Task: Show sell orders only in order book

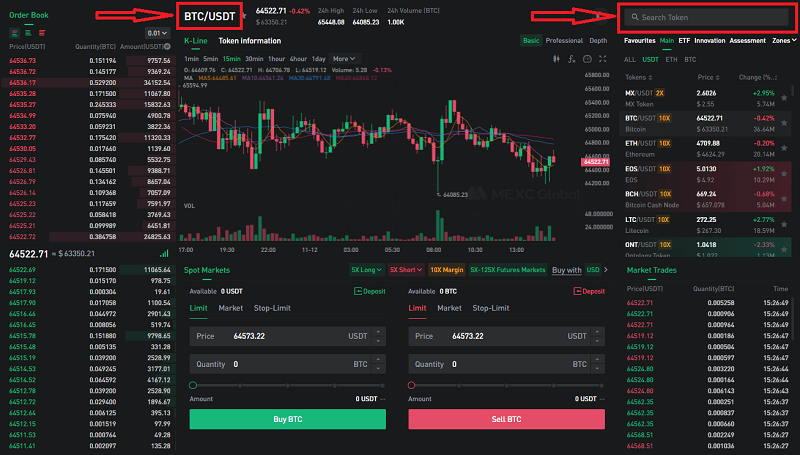Action: pos(42,33)
